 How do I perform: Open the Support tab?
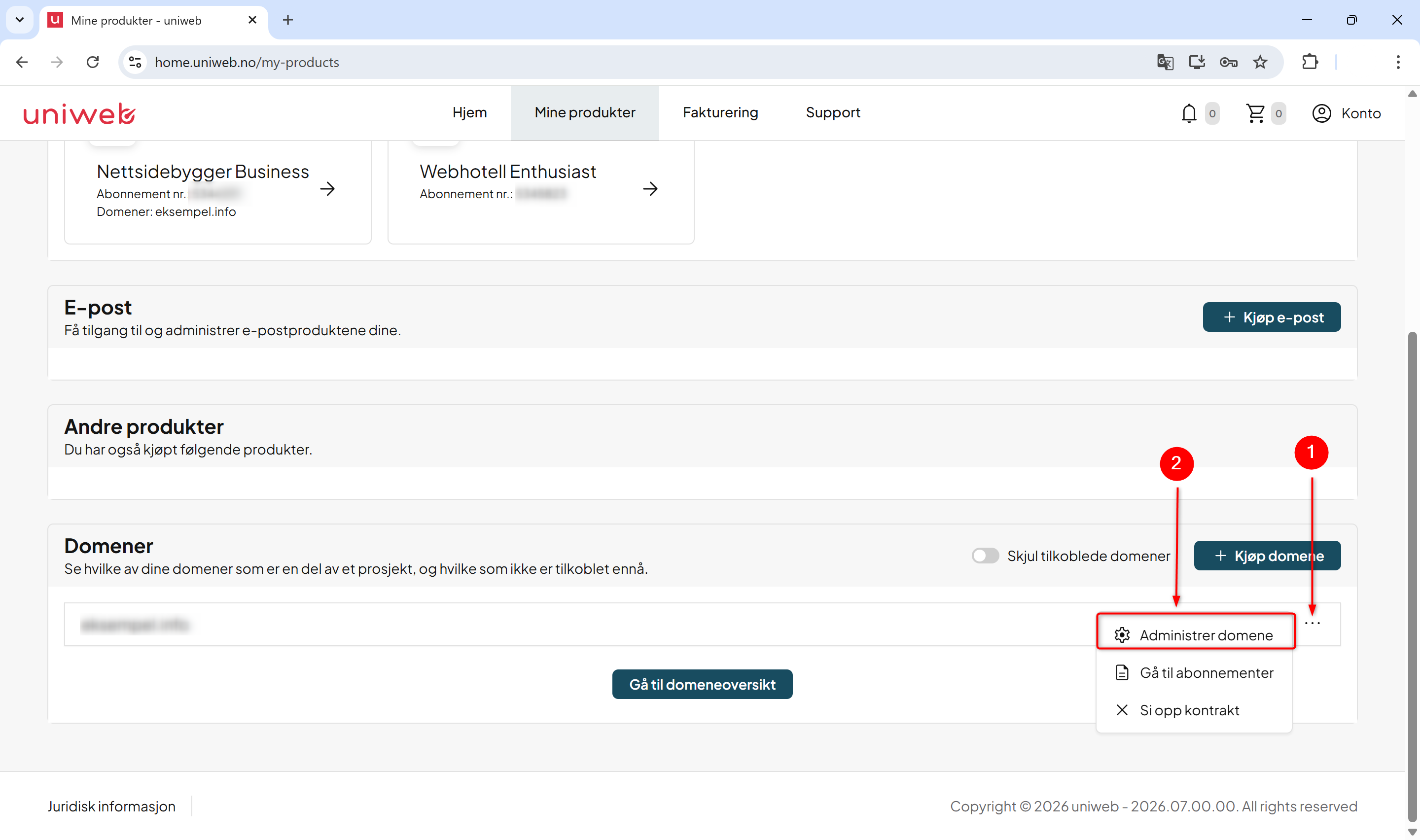pyautogui.click(x=833, y=113)
